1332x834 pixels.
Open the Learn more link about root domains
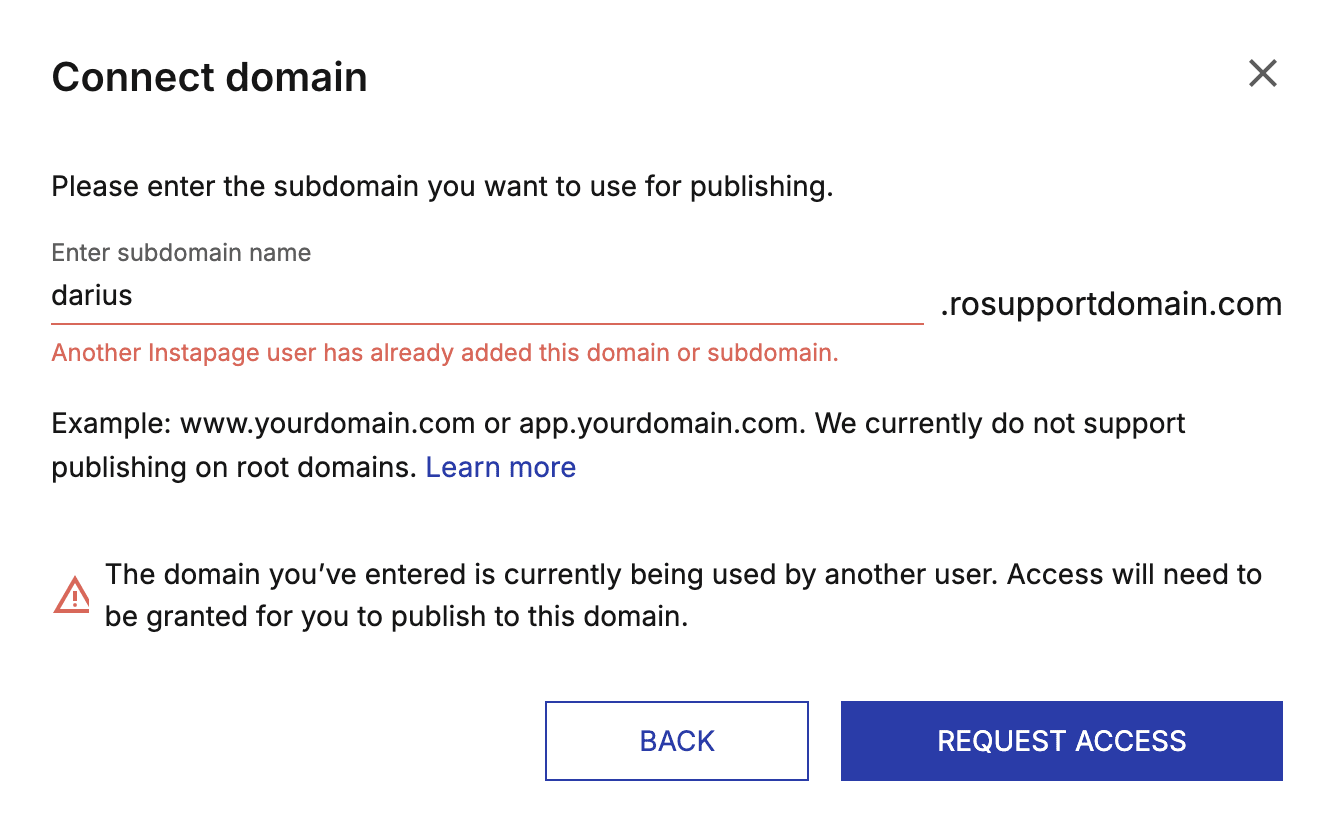pos(500,466)
